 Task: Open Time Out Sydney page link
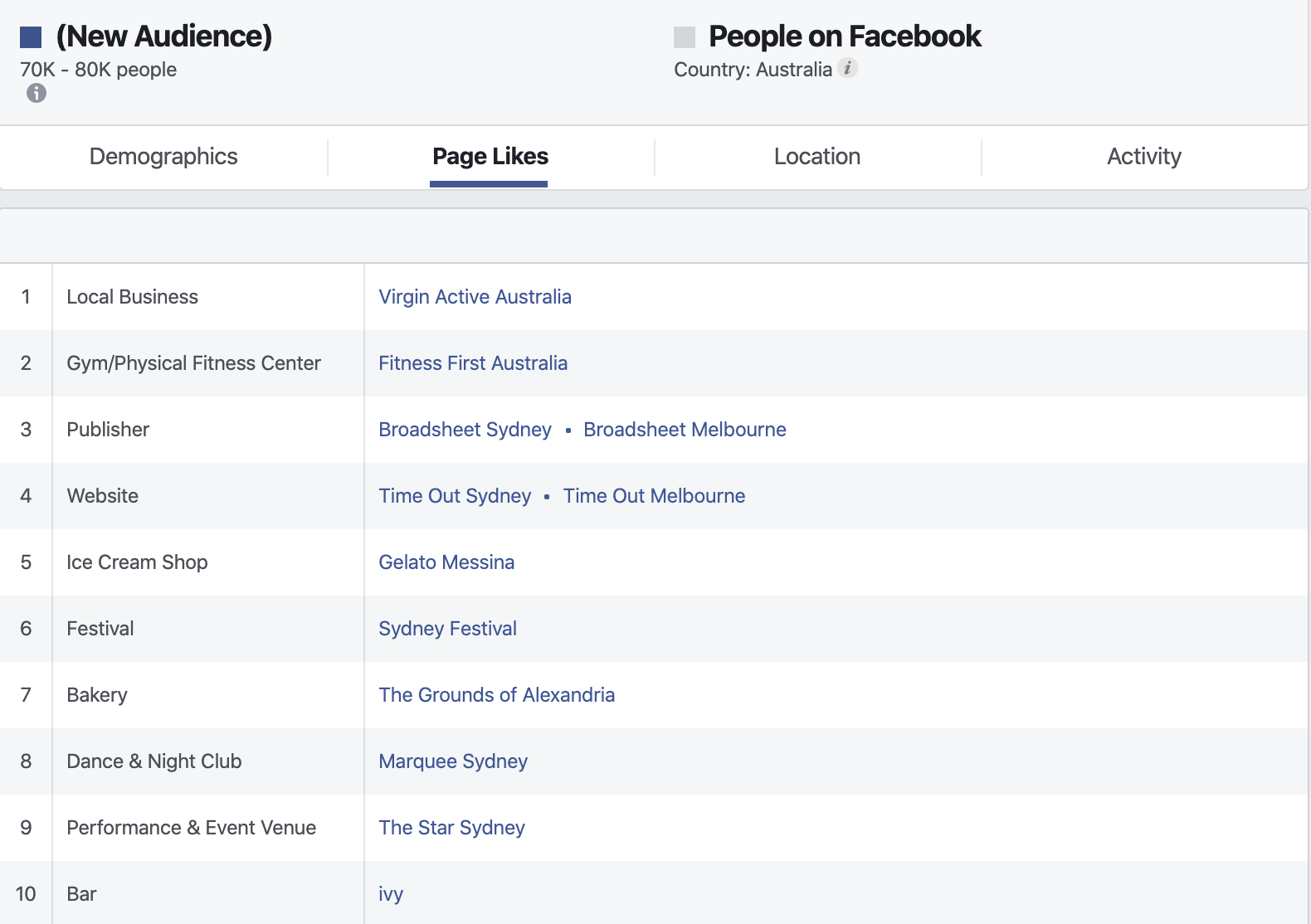click(x=455, y=496)
